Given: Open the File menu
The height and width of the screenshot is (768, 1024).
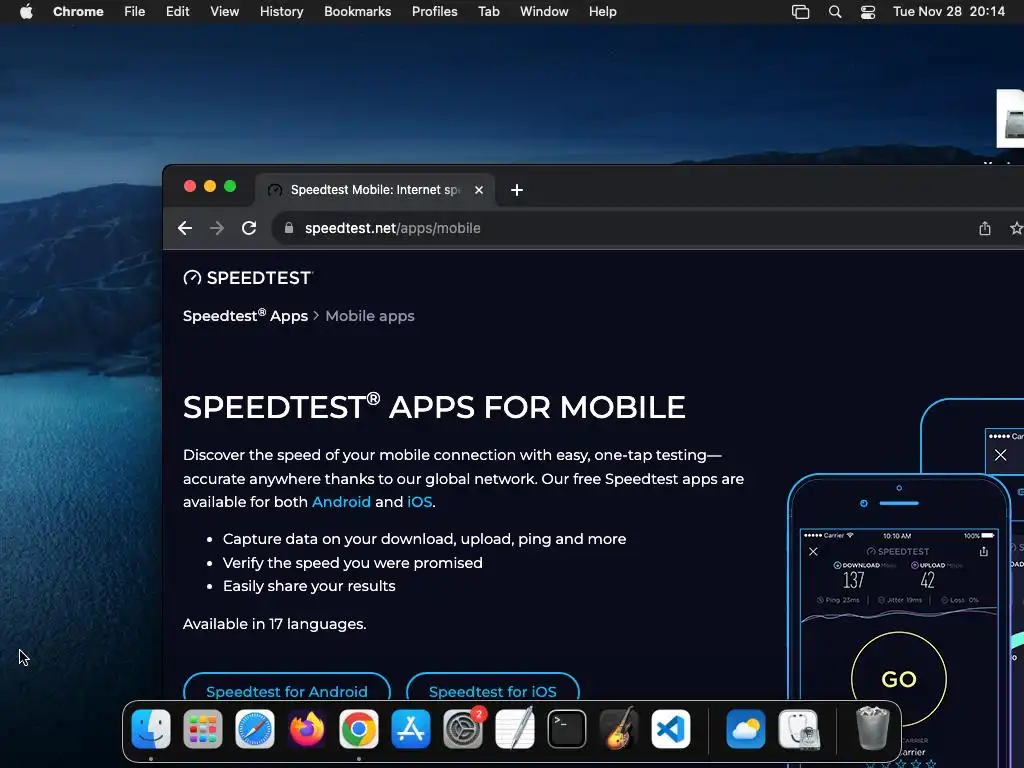Looking at the screenshot, I should pyautogui.click(x=135, y=12).
